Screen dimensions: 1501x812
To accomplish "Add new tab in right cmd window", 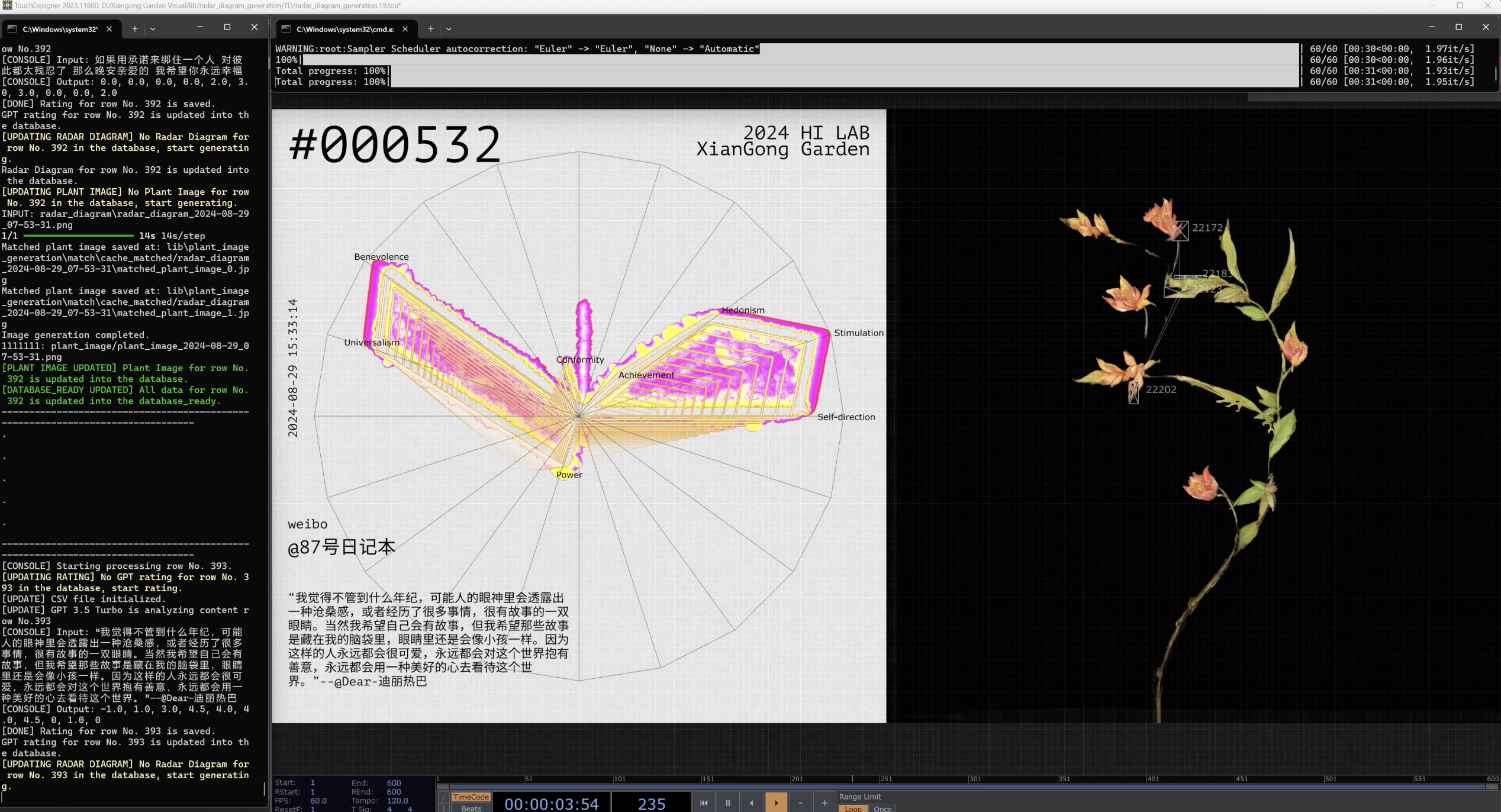I will (x=431, y=28).
